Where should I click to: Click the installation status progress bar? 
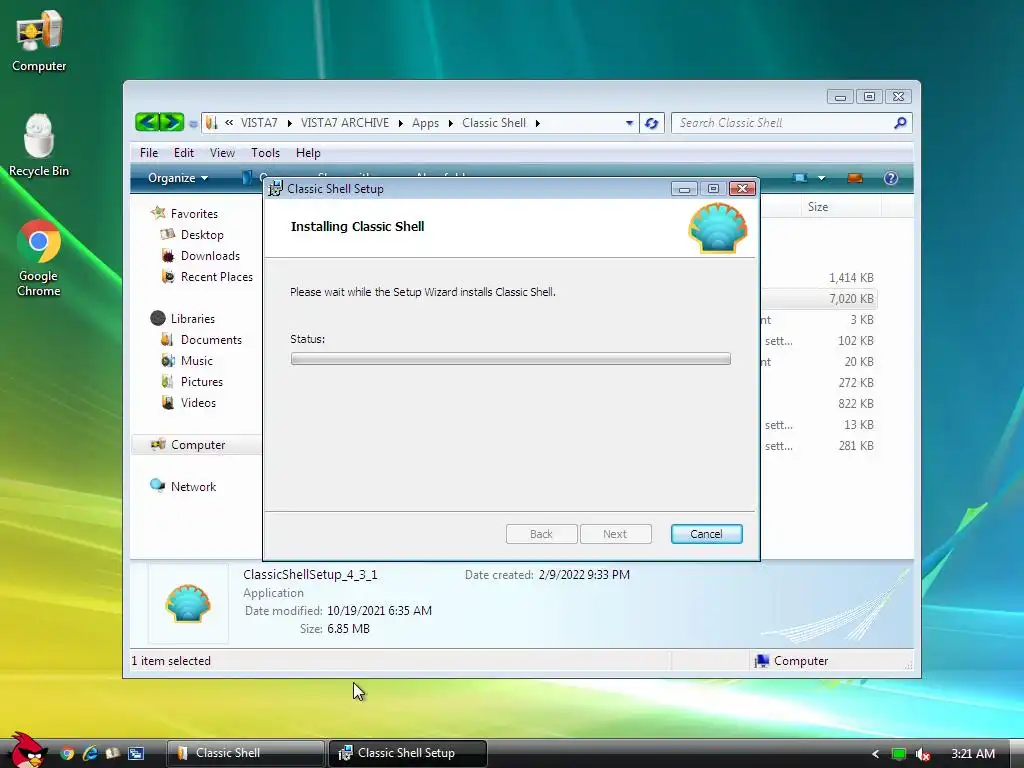click(x=511, y=359)
